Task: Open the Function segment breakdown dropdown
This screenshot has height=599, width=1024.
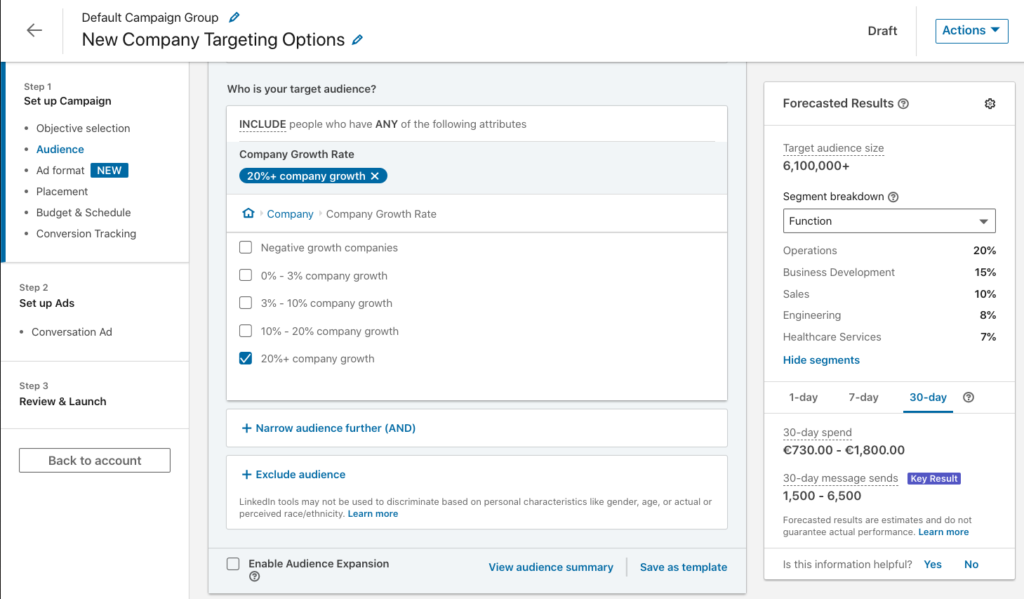Action: 888,220
